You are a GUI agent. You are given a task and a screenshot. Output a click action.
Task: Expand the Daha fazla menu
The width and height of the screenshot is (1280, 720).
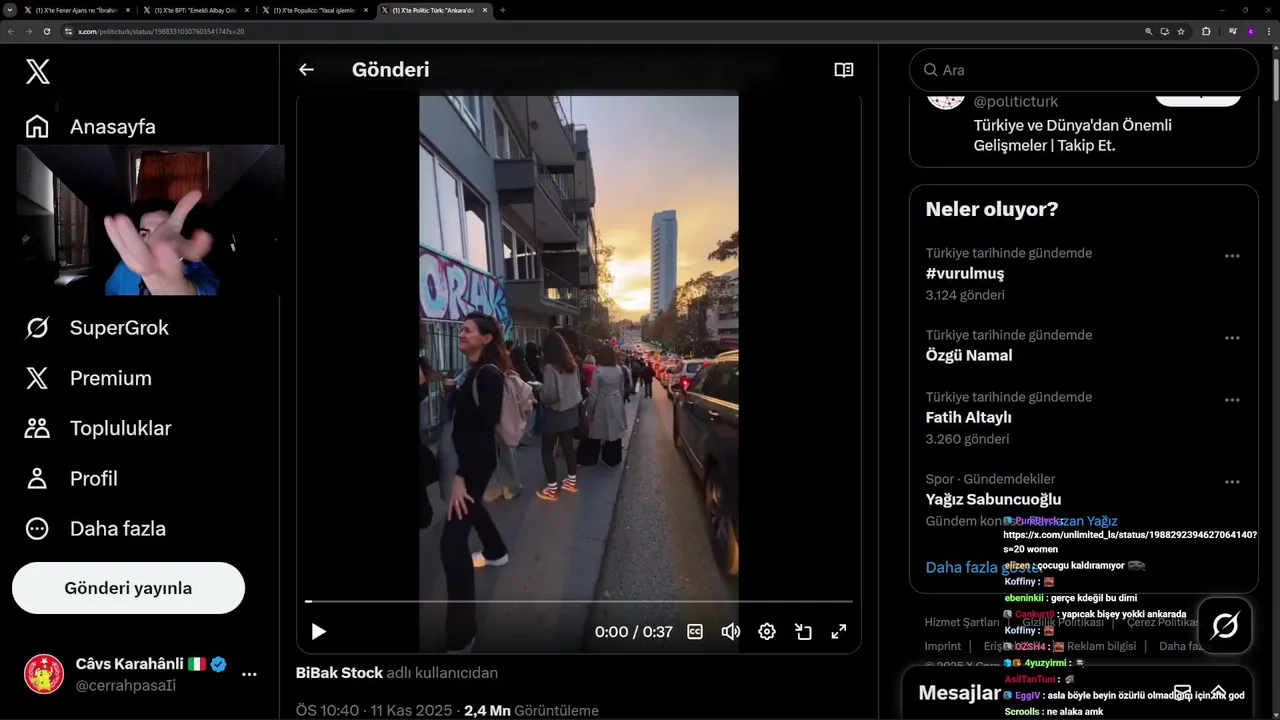tap(95, 528)
